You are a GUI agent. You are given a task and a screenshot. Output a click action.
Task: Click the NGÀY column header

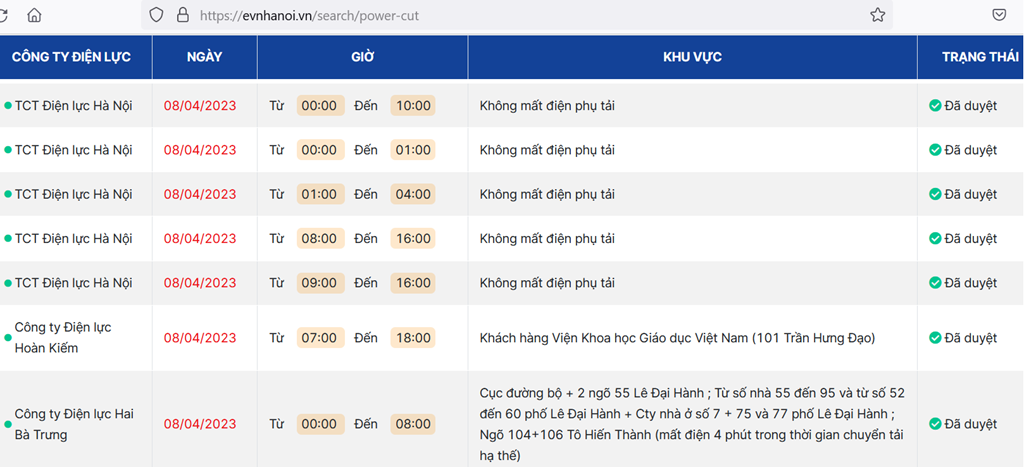point(204,57)
